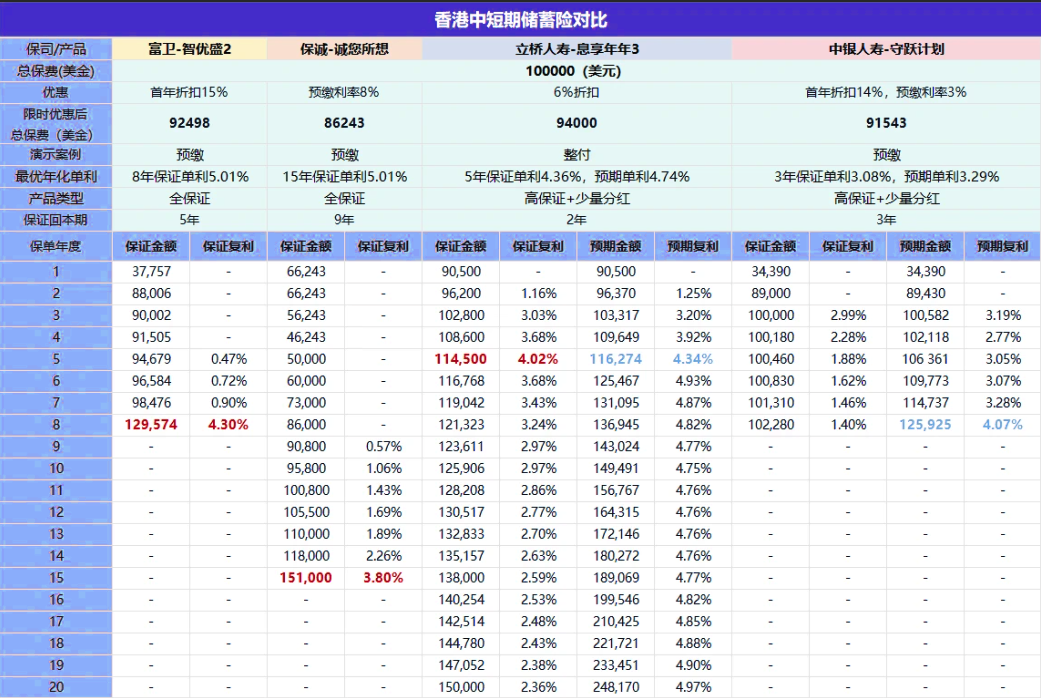Click the value 125,467 in year 6
Viewport: 1041px width, 698px height.
616,381
